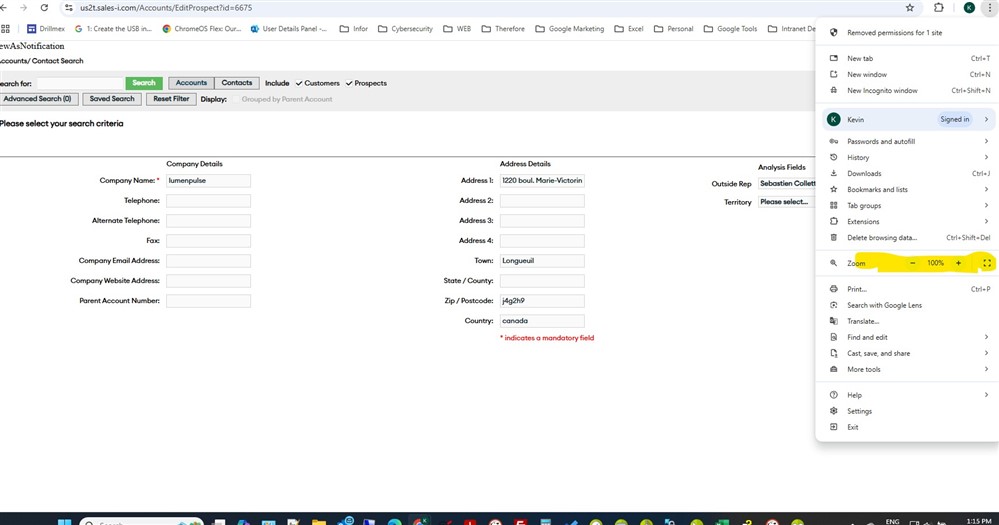Click the browser reload page icon

coord(43,7)
